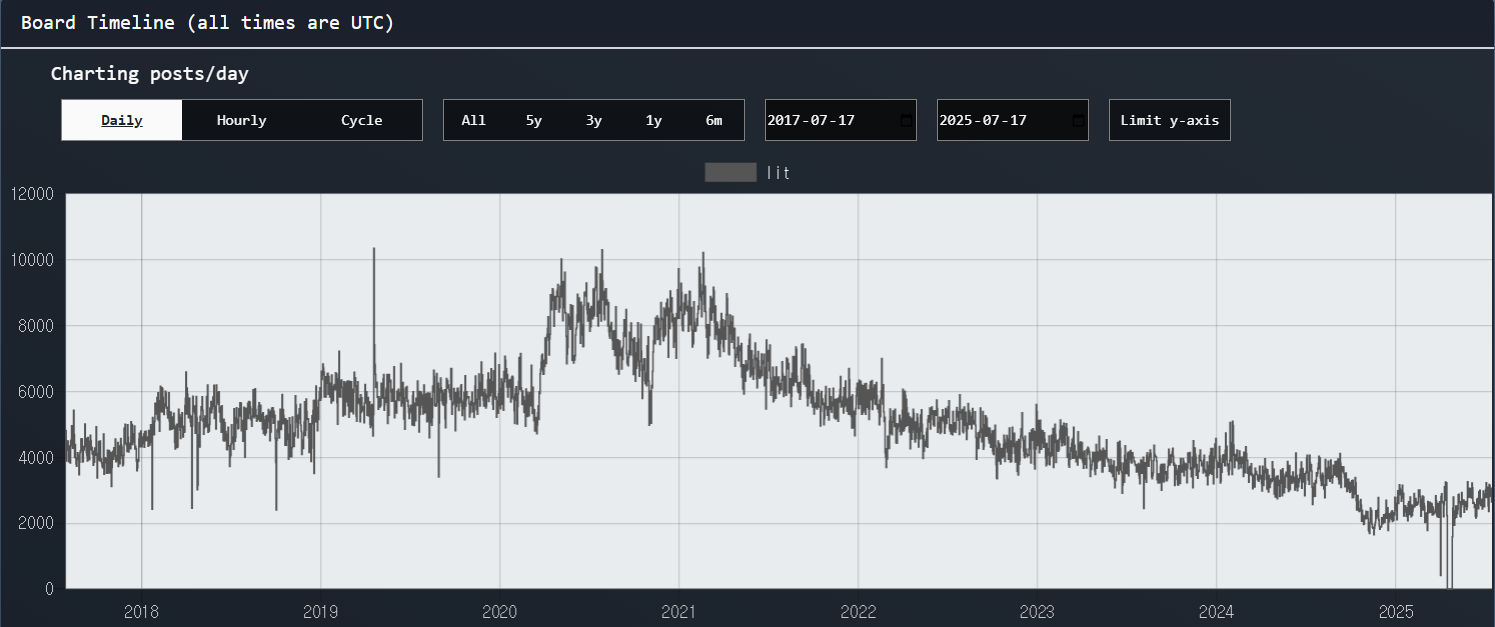Click the 10000 y-axis label

[32, 260]
